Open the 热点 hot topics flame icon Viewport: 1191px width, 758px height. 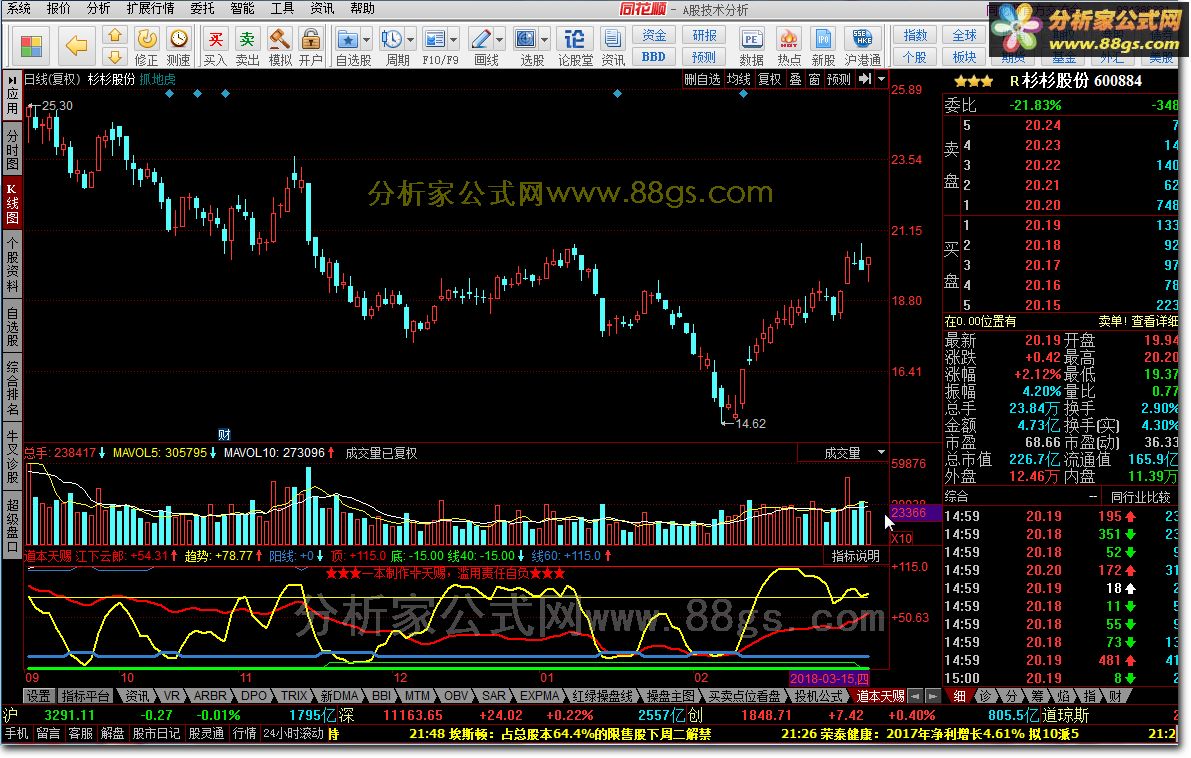click(x=789, y=46)
